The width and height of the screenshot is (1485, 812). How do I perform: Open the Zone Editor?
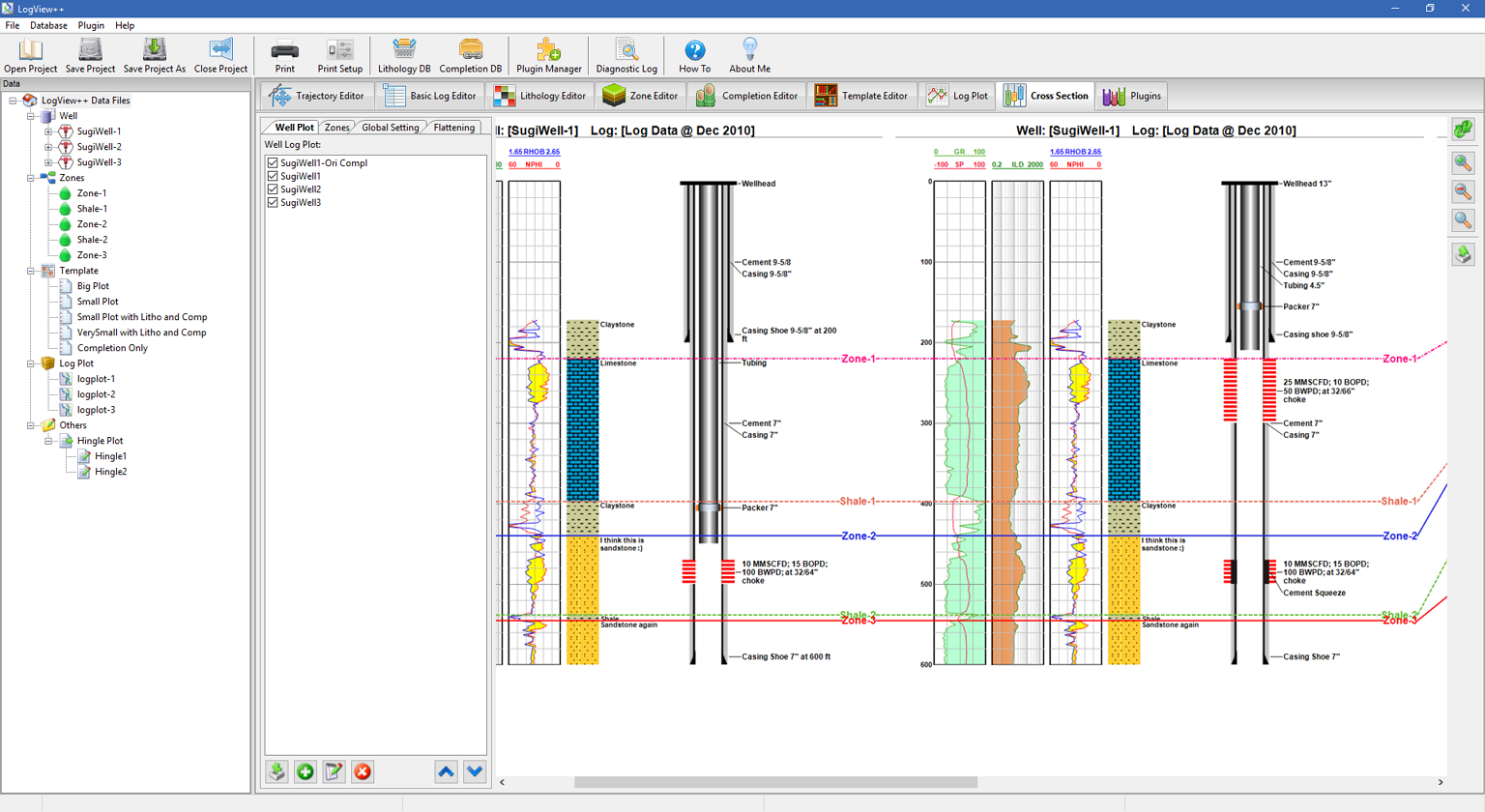tap(640, 96)
